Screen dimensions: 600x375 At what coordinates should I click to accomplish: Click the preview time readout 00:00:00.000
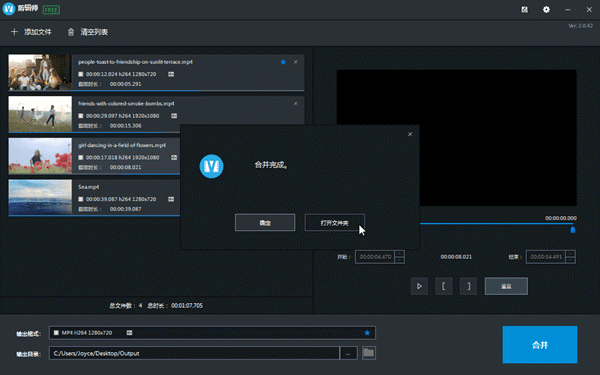(561, 218)
